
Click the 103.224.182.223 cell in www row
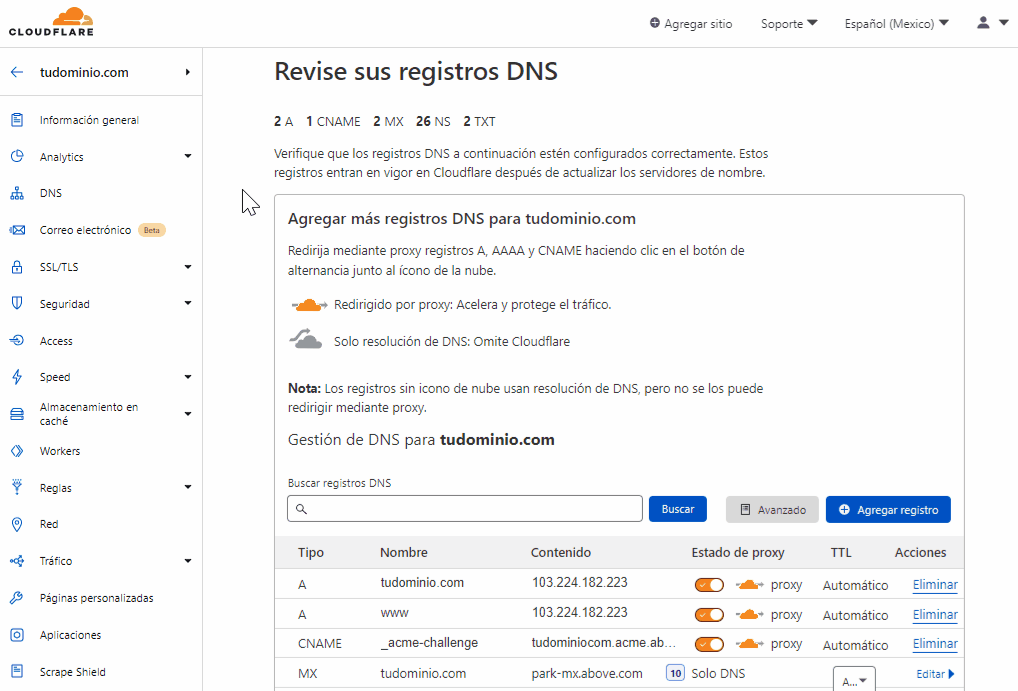[x=580, y=612]
